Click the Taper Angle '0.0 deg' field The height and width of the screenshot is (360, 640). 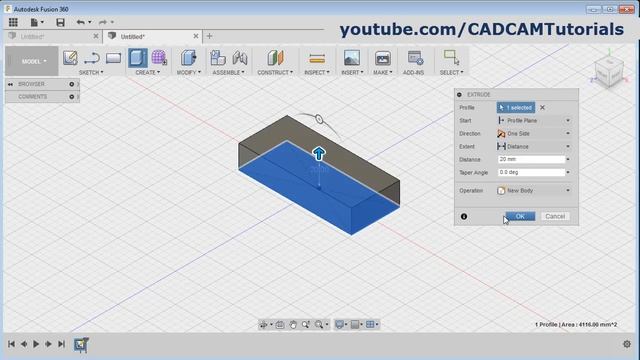tap(531, 172)
